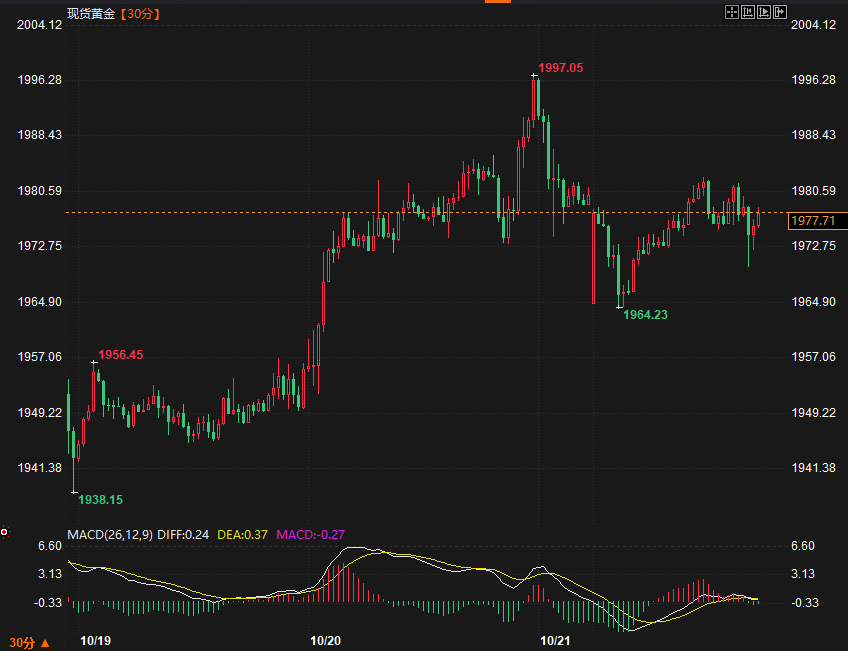Click the jump-to-chart-start icon
Image resolution: width=848 pixels, height=651 pixels.
(x=747, y=12)
